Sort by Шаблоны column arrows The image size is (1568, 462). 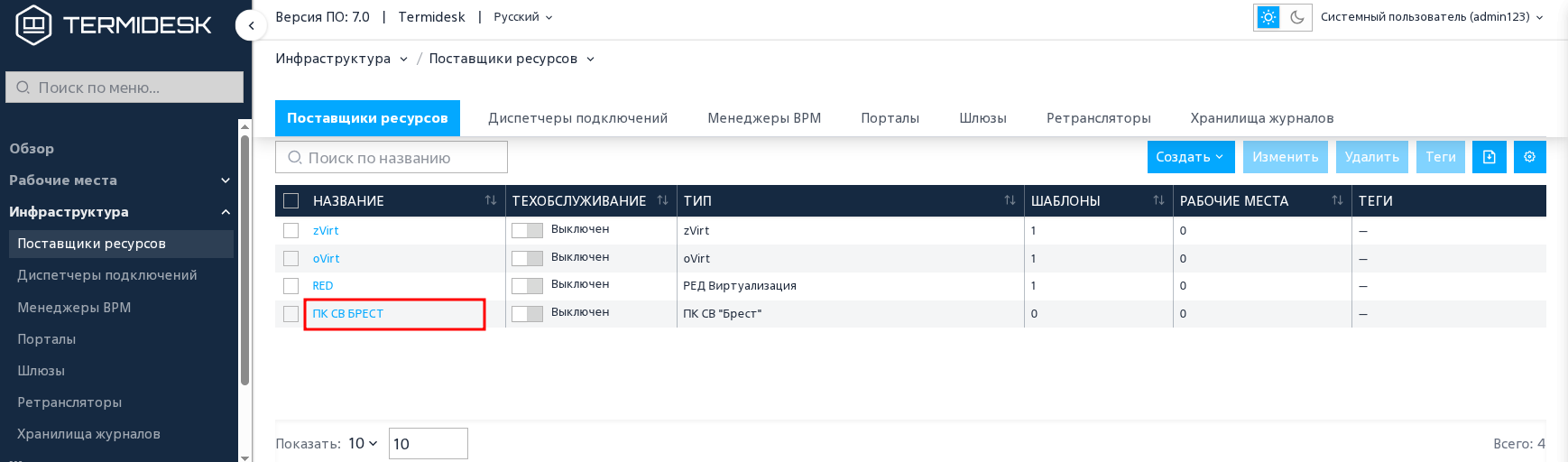(x=1158, y=200)
